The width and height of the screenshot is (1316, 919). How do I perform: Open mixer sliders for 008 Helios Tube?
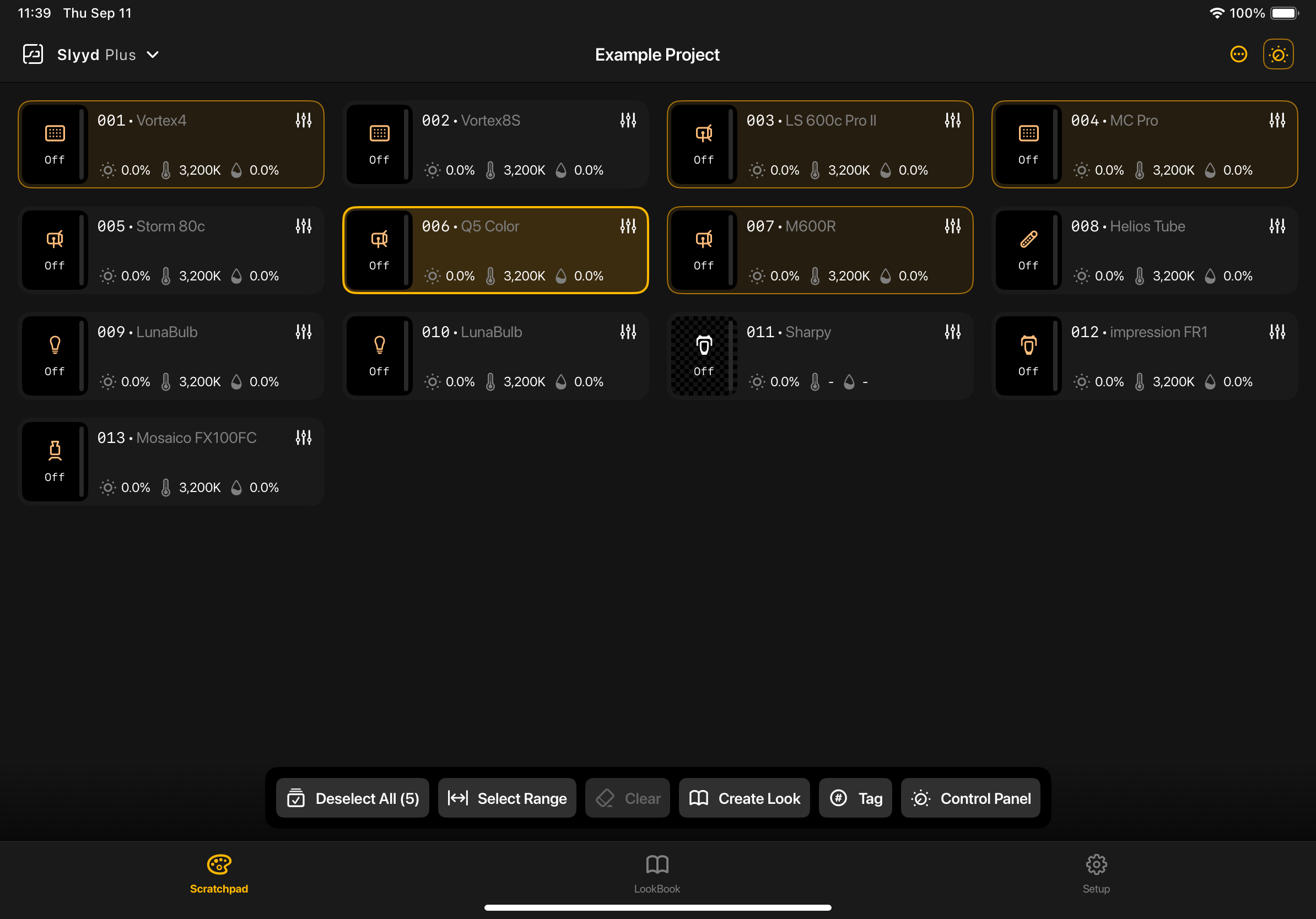coord(1276,226)
